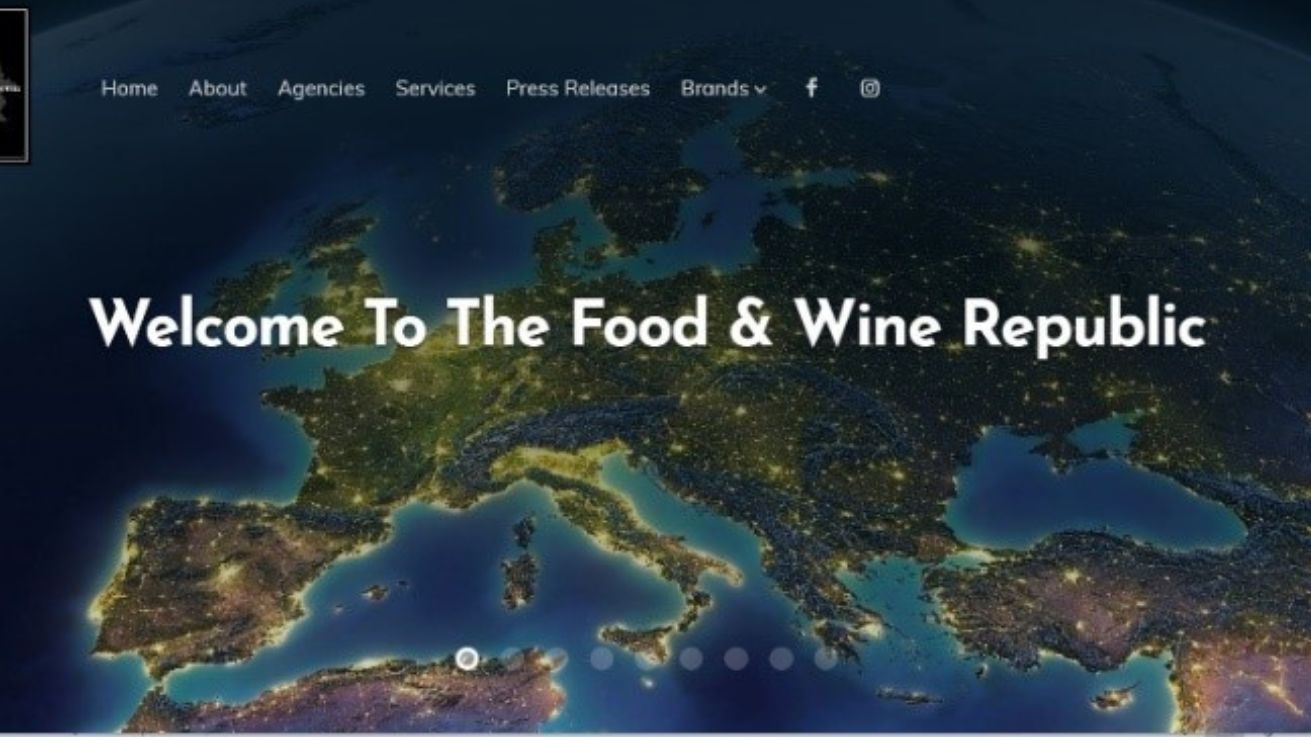Navigate to Services
1311x737 pixels.
pyautogui.click(x=435, y=88)
